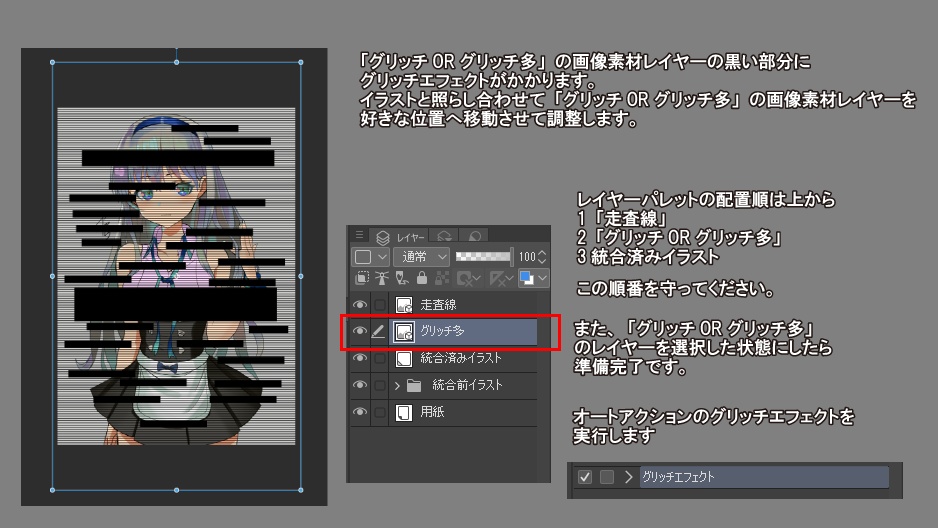Hide the 統合済みイラスト layer
Viewport: 938px width, 528px height.
[x=359, y=358]
